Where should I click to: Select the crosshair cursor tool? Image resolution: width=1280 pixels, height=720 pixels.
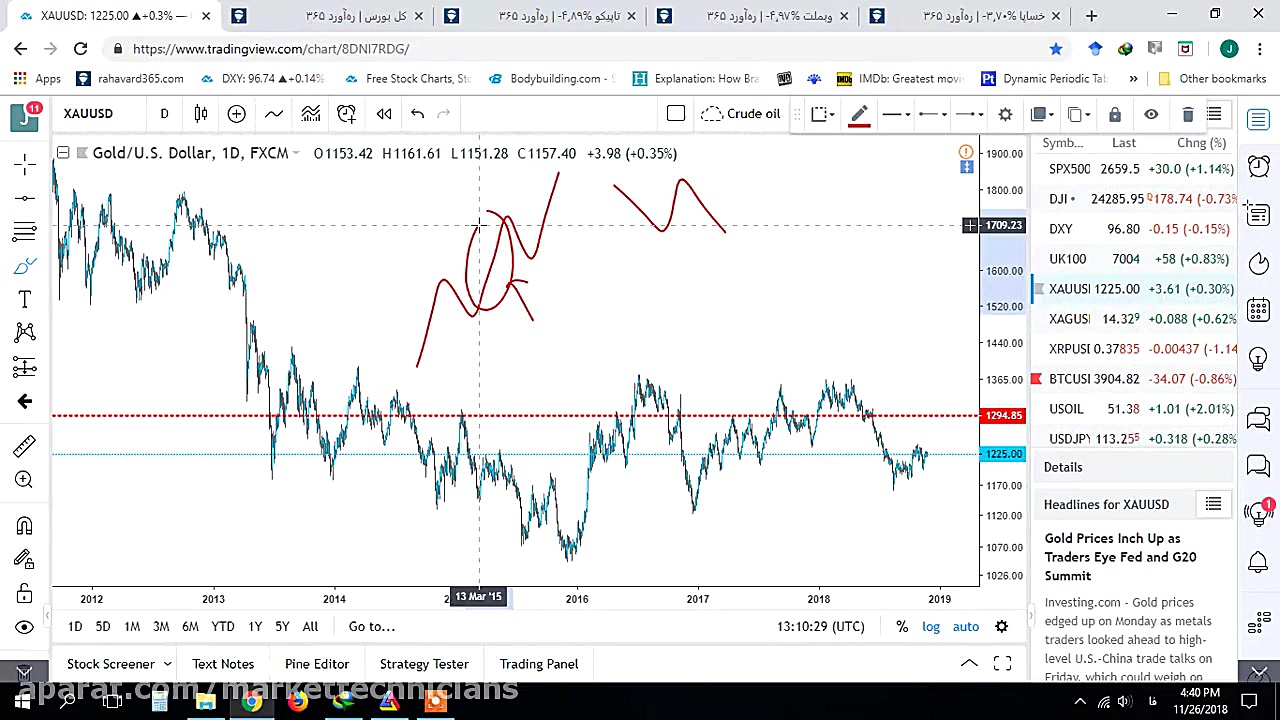pos(25,163)
